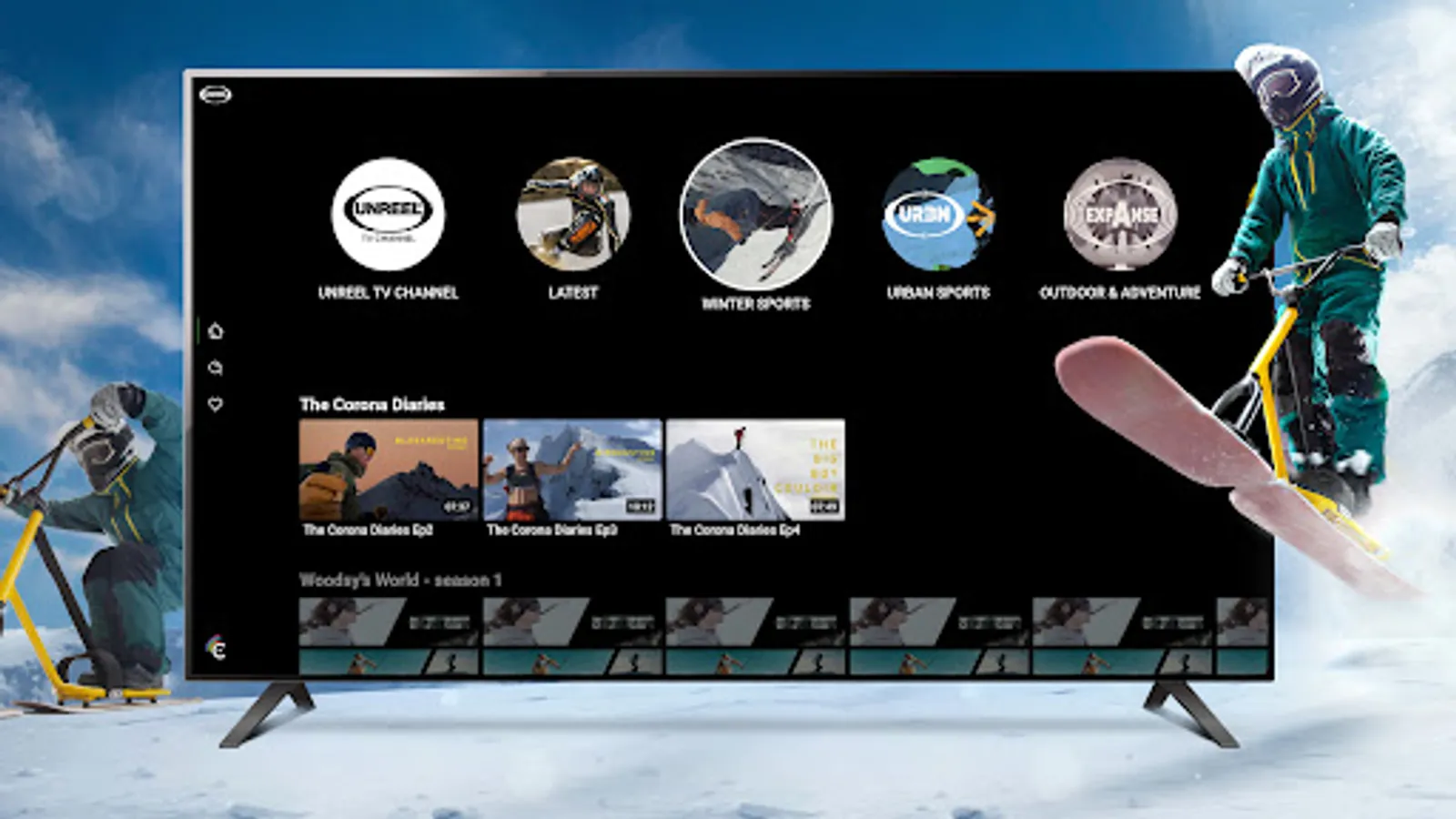This screenshot has width=1456, height=819.
Task: Click the Woodsy's World season 1 heading
Action: (400, 580)
